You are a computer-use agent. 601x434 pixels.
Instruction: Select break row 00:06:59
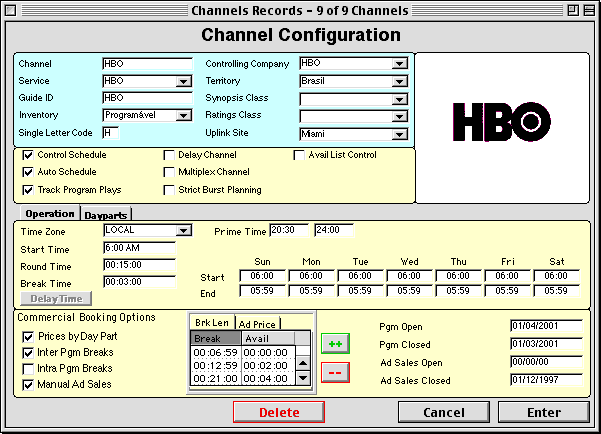(215, 352)
